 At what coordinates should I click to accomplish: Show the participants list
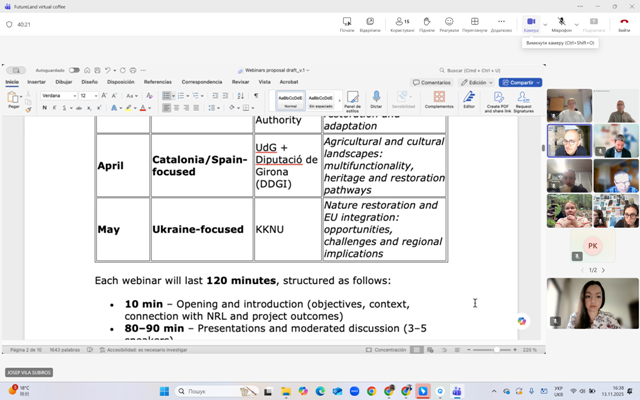coord(401,22)
